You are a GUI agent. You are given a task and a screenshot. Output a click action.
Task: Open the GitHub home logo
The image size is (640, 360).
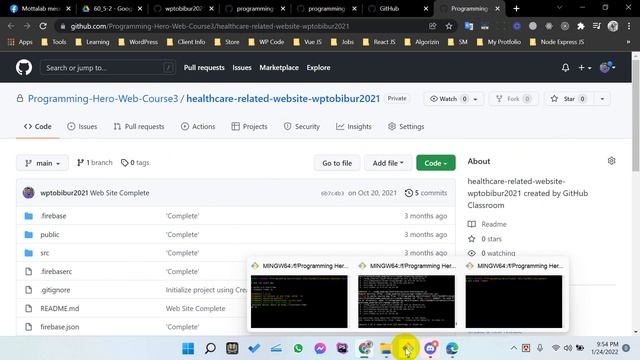click(24, 67)
